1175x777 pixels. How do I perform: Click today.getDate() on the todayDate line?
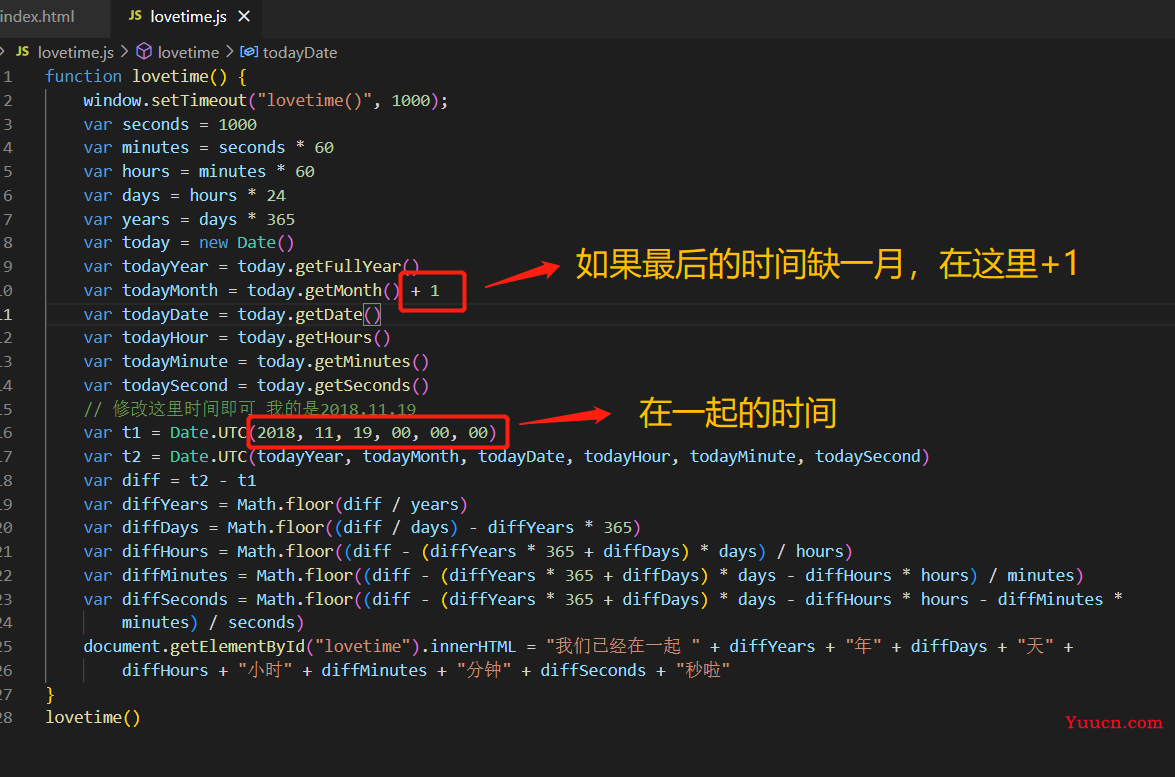[x=309, y=315]
